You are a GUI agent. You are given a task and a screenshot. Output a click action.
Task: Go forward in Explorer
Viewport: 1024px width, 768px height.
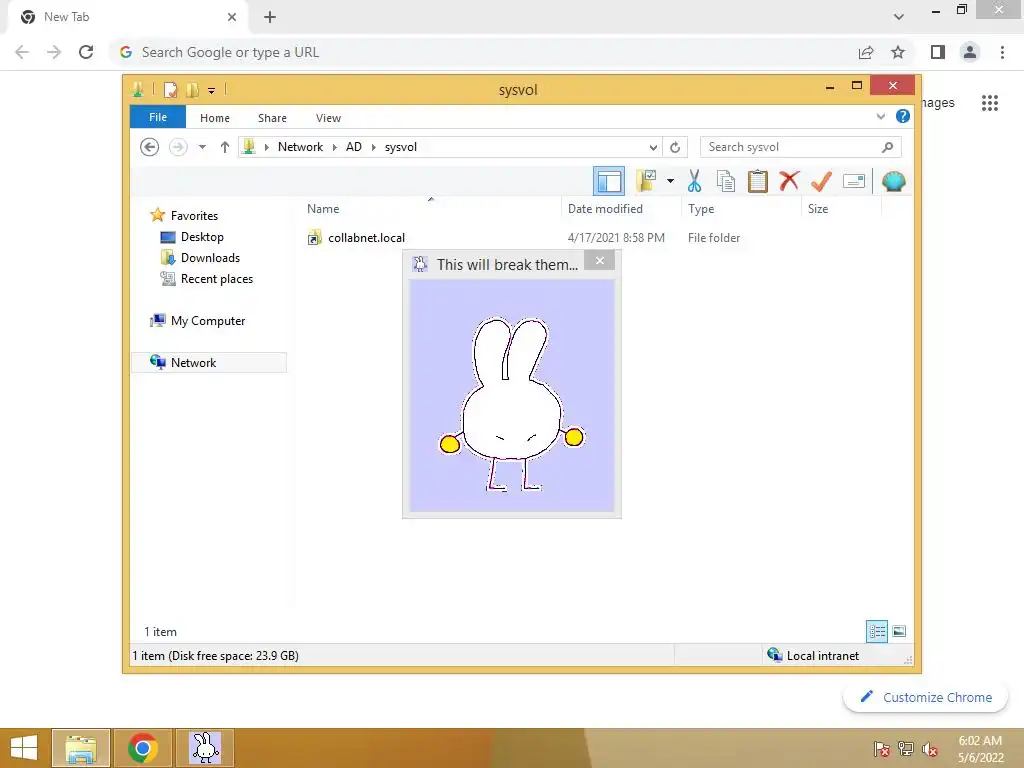click(178, 147)
